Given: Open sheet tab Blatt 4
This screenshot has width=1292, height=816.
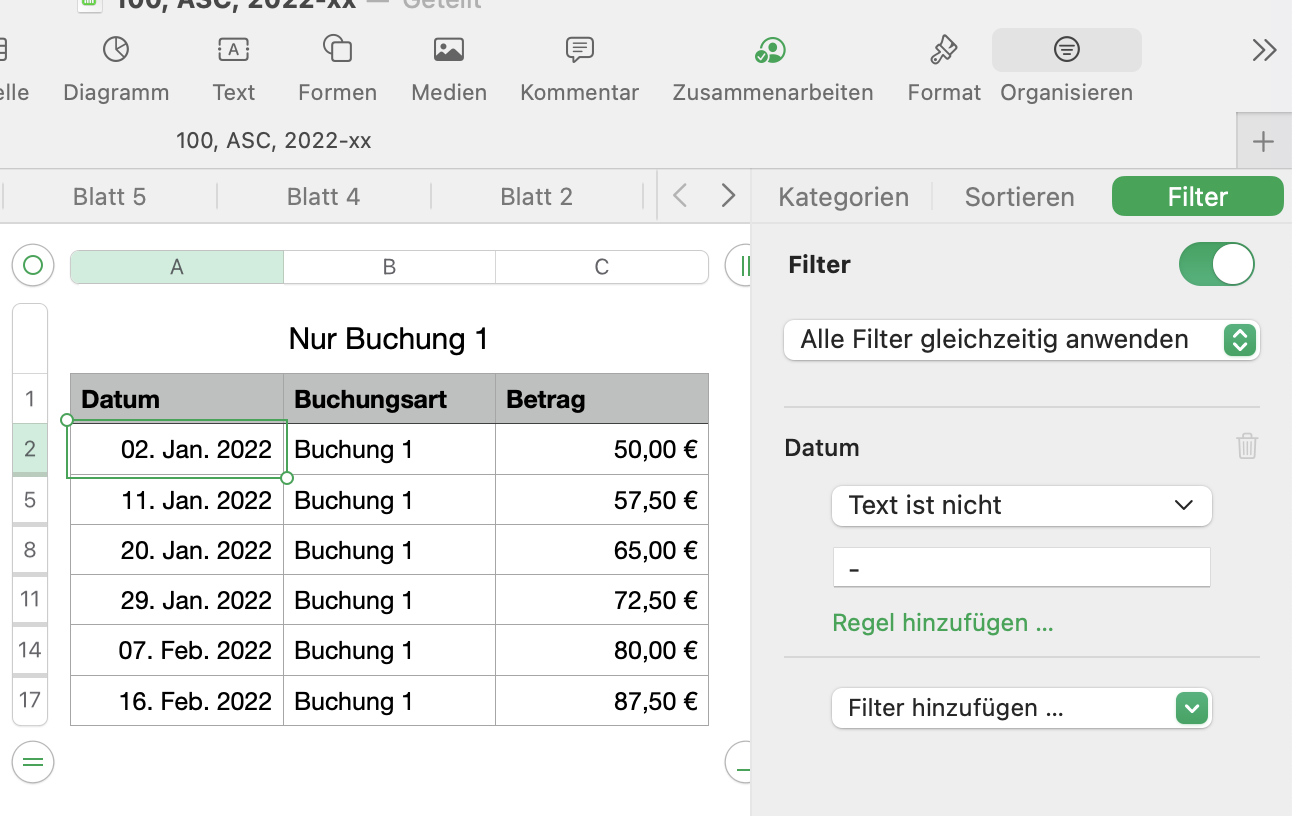Looking at the screenshot, I should [x=323, y=197].
